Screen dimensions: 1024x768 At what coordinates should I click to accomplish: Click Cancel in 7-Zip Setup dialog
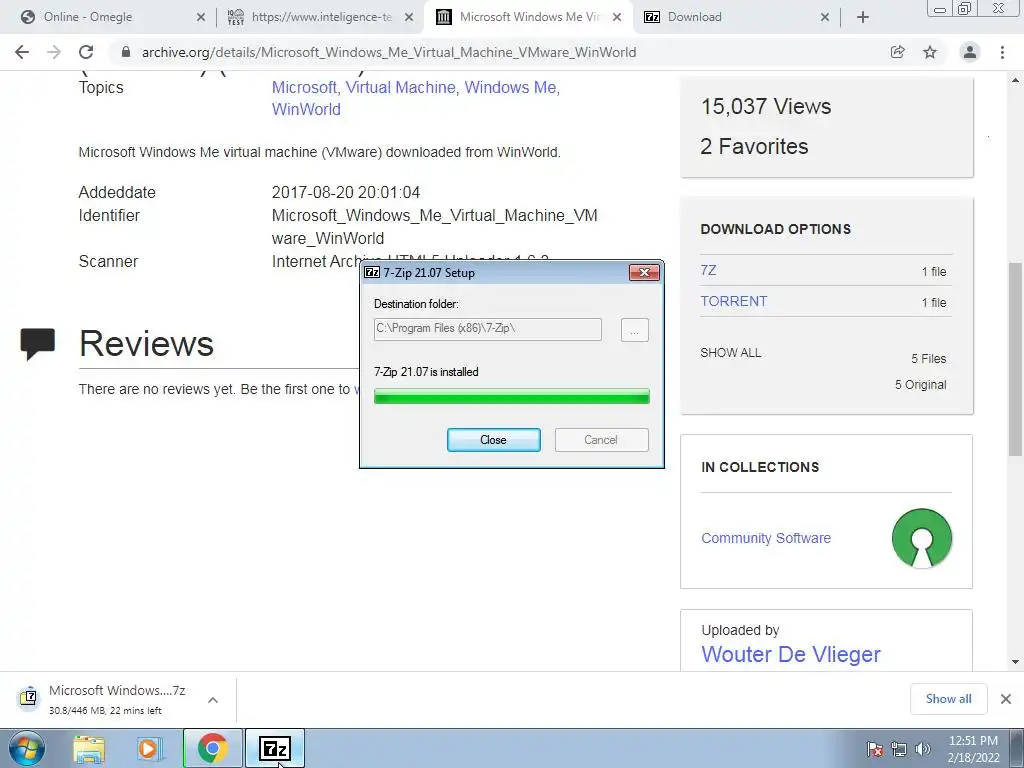click(x=601, y=440)
